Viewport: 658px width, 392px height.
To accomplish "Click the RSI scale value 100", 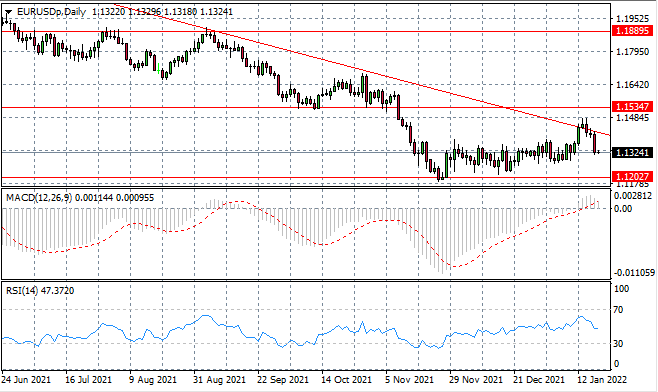I will coord(621,289).
